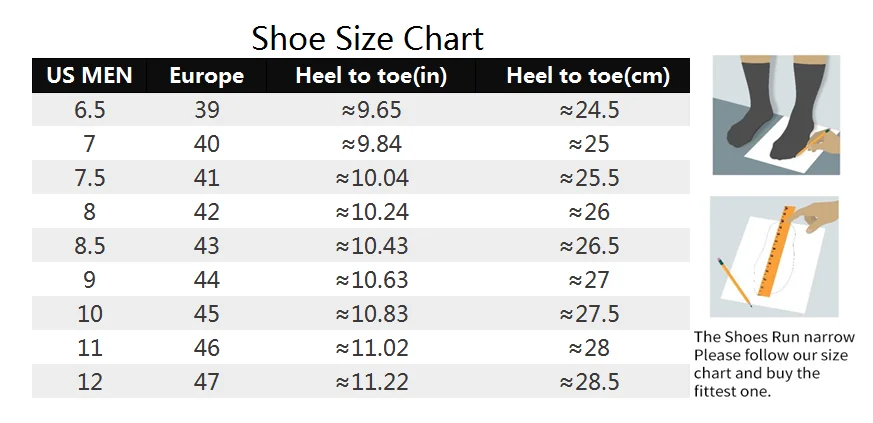Click the ≈10.83 inches cell
The width and height of the screenshot is (873, 423).
pos(371,314)
